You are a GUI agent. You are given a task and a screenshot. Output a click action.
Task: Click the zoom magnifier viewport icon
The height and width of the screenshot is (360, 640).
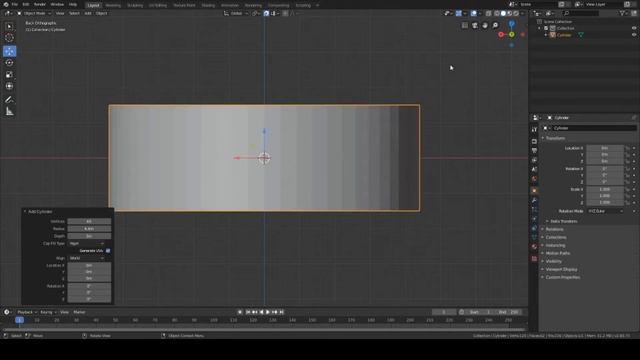[x=495, y=25]
